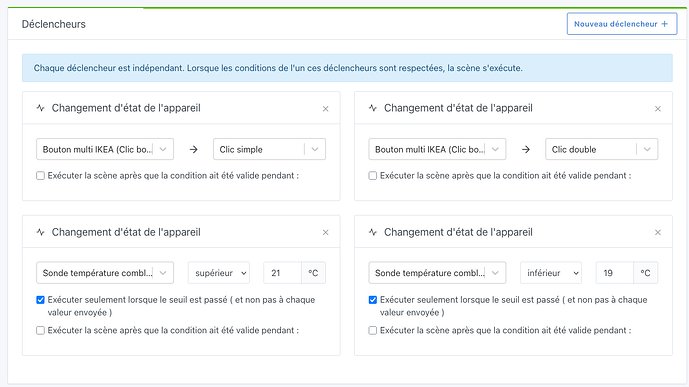Uncheck threshold-only option in supérieur card
689x387 pixels.
pyautogui.click(x=40, y=300)
